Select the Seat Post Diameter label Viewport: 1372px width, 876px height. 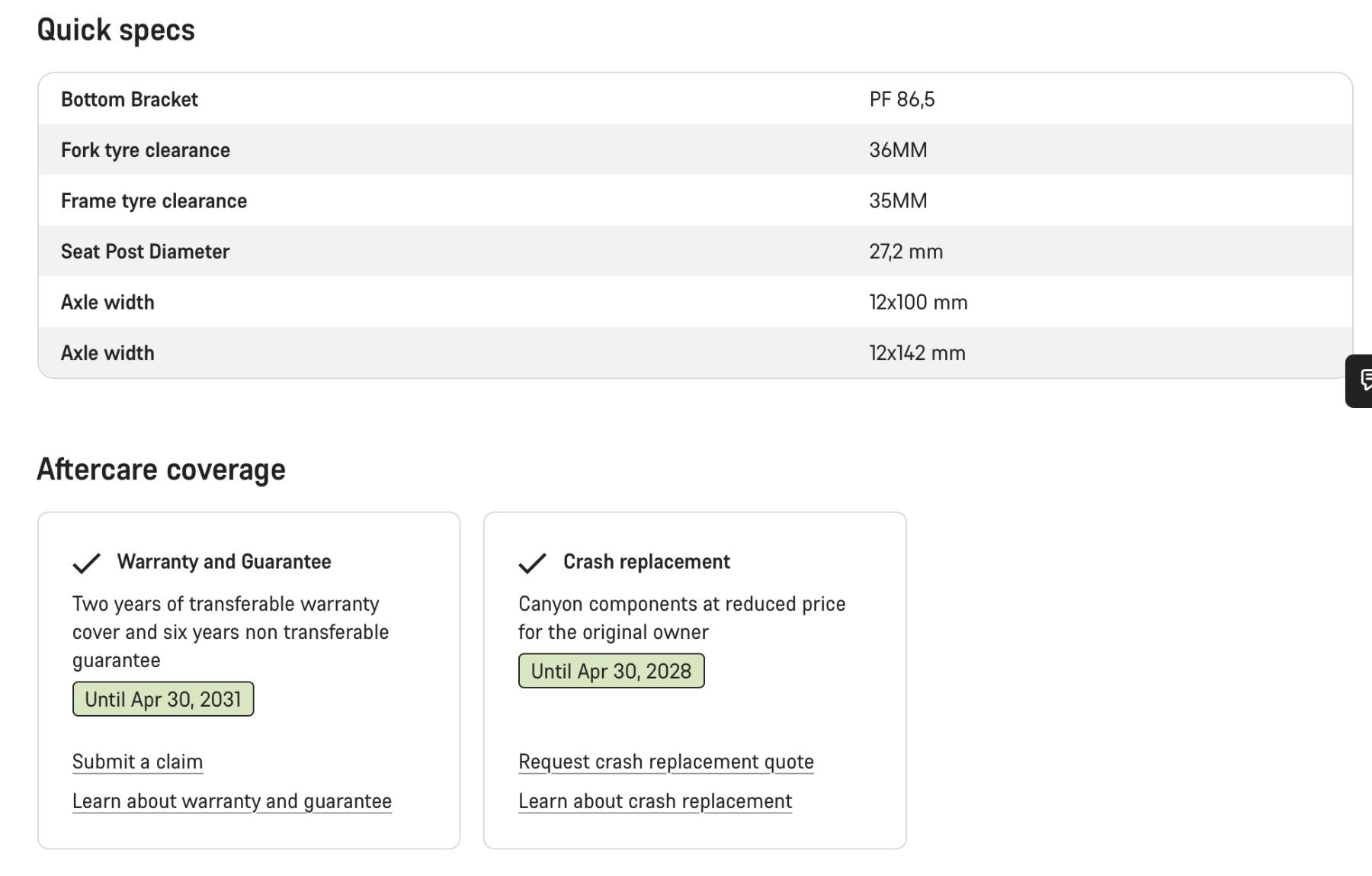(x=145, y=252)
